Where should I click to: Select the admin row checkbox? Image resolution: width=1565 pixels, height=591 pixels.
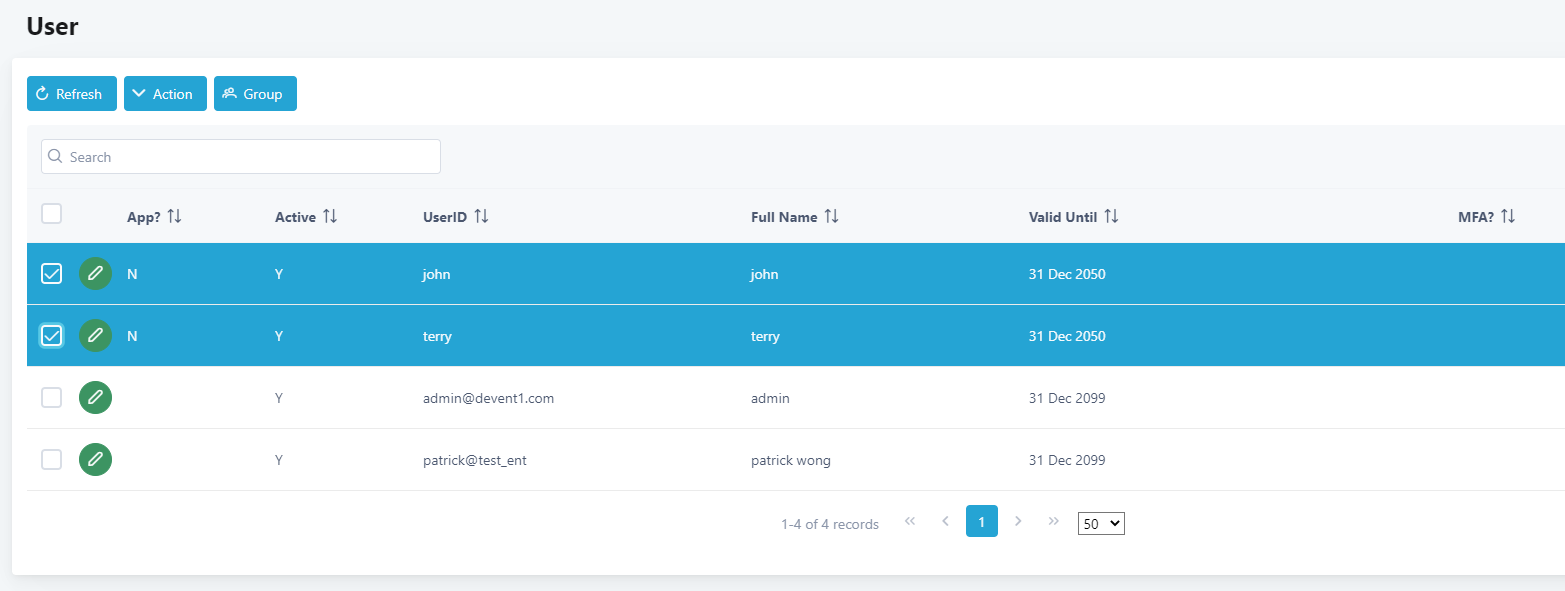tap(51, 398)
